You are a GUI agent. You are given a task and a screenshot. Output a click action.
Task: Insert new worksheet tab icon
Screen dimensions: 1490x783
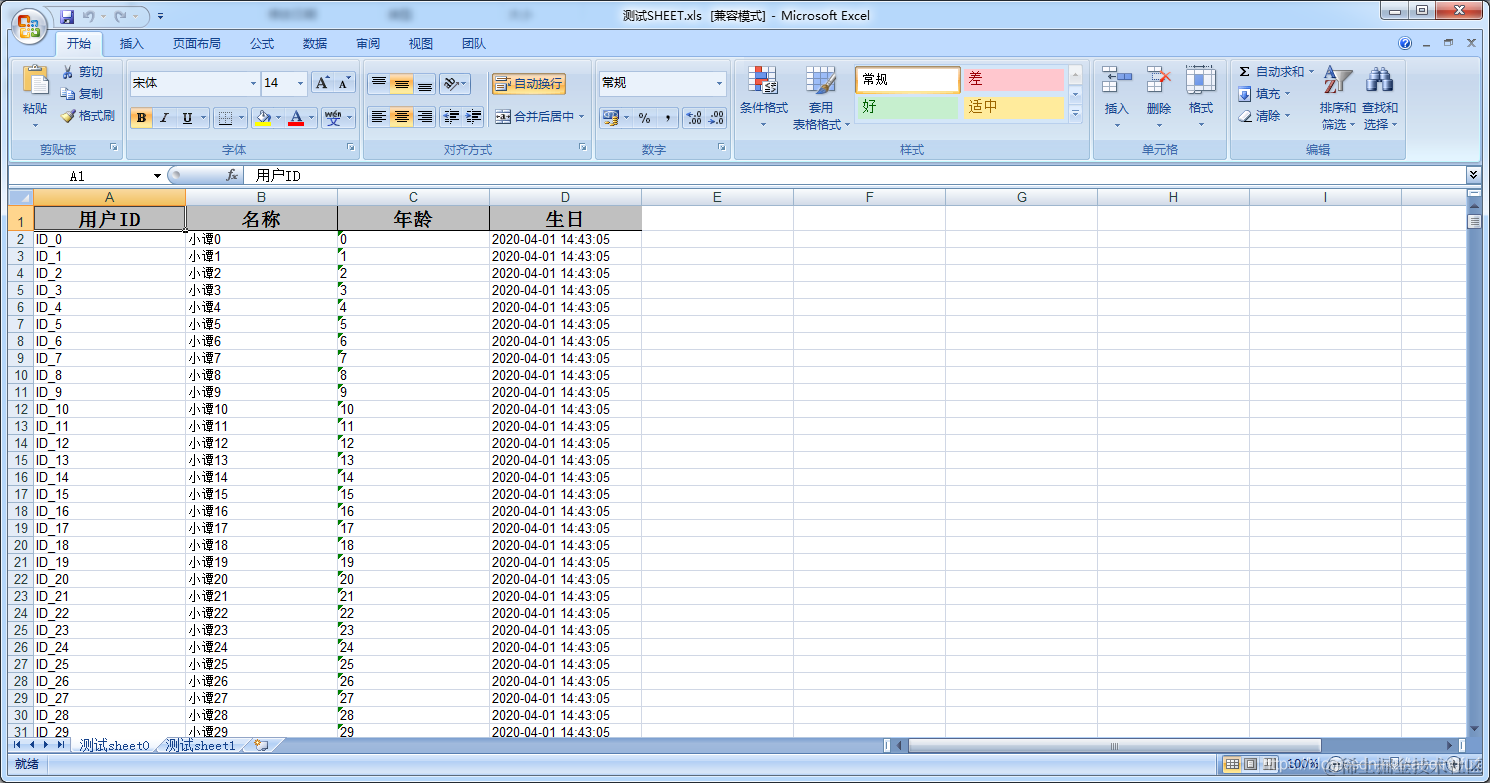261,745
